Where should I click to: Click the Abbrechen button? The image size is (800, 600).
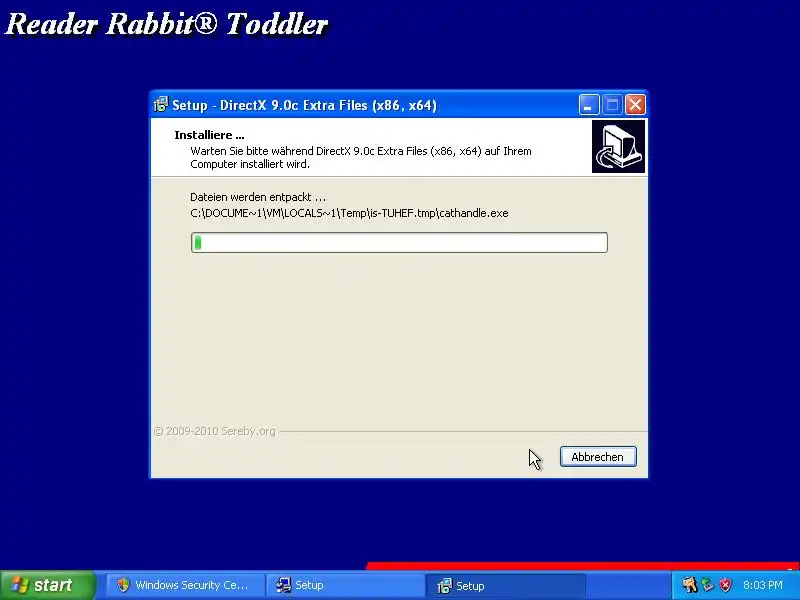pos(598,457)
